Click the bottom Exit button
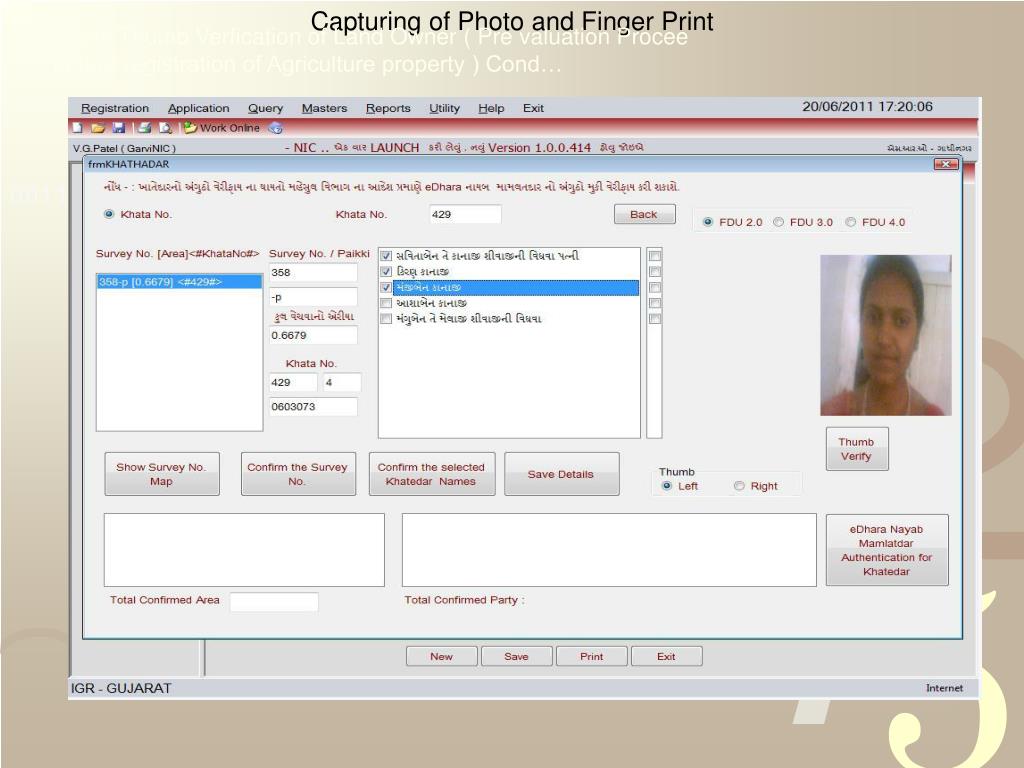The width and height of the screenshot is (1024, 768). [x=666, y=656]
